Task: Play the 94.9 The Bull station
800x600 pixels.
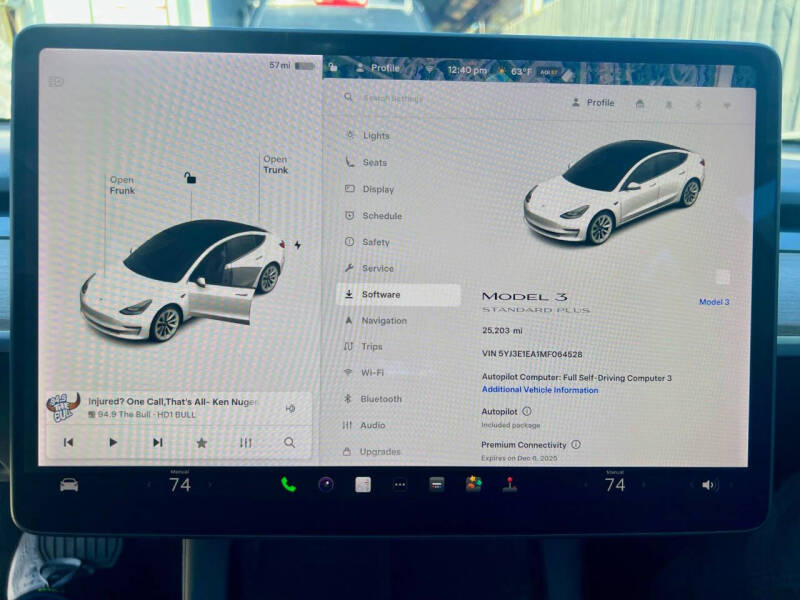Action: pyautogui.click(x=113, y=442)
